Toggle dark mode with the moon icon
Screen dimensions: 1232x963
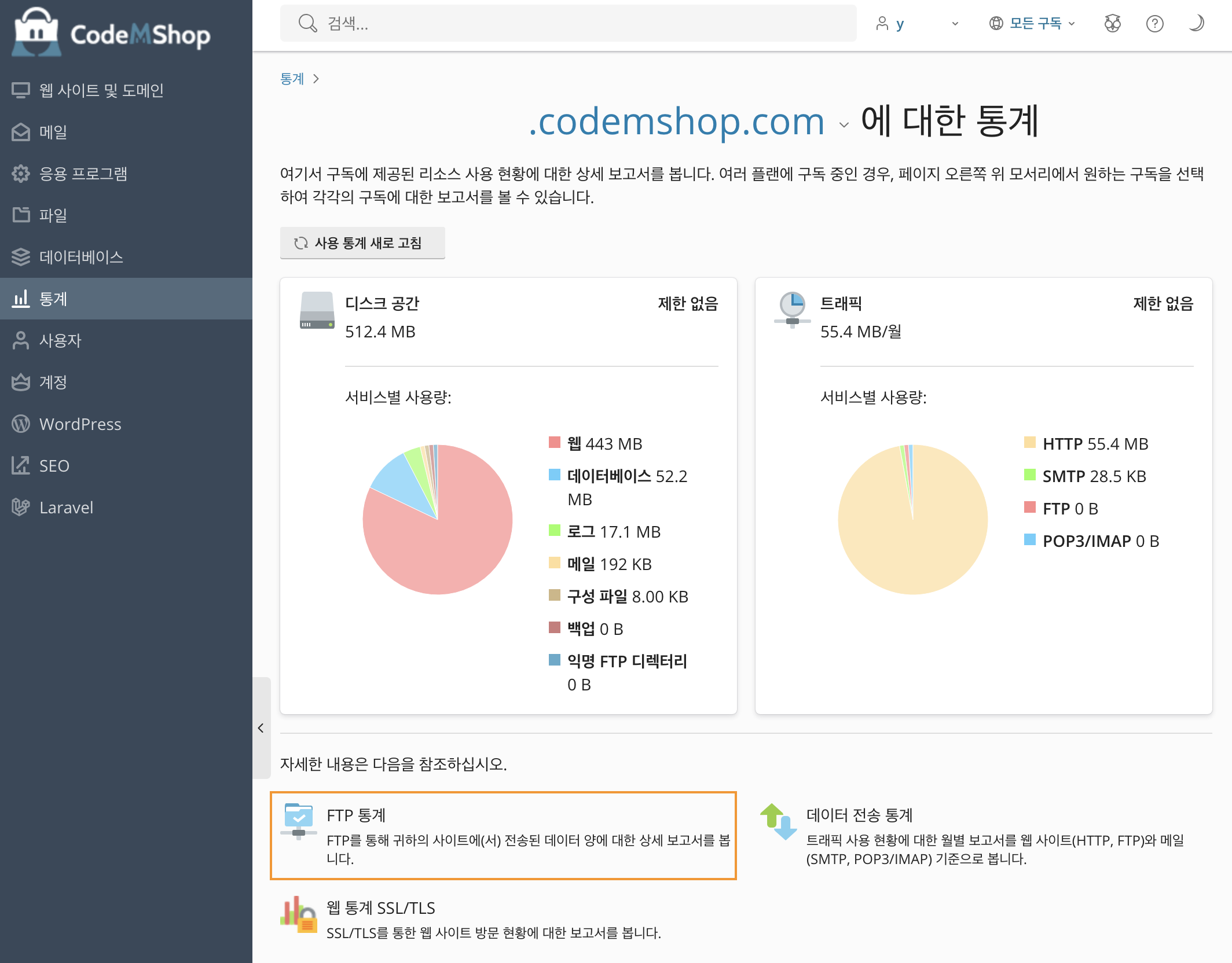[x=1196, y=23]
